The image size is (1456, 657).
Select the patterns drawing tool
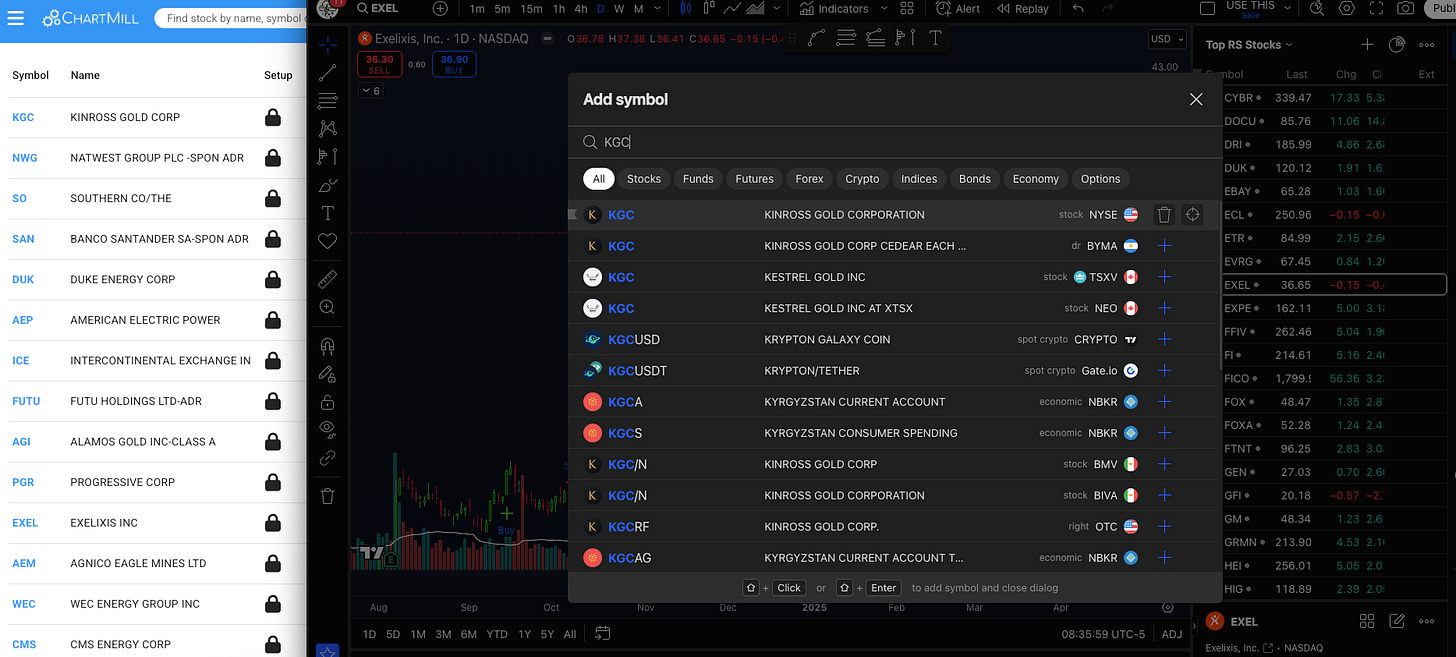[x=328, y=129]
